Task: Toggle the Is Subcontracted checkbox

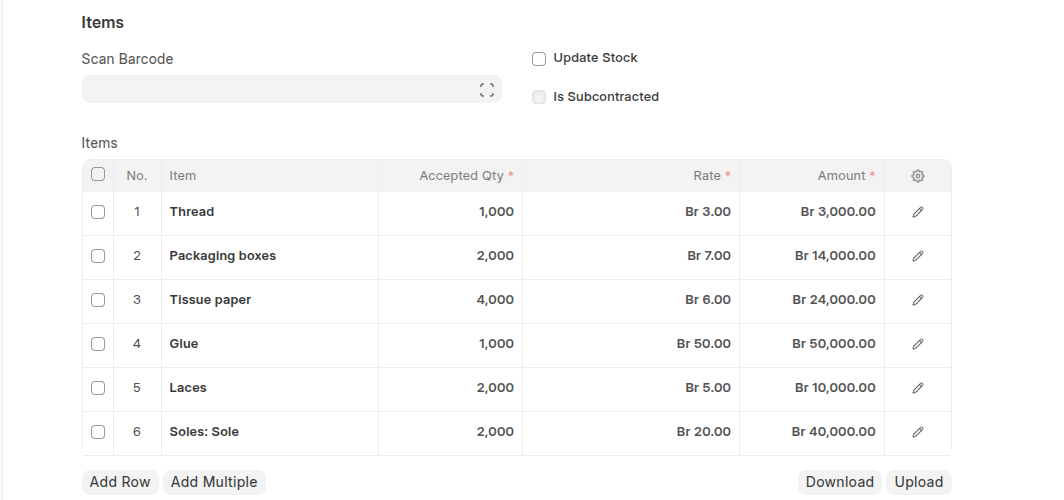Action: pos(539,98)
